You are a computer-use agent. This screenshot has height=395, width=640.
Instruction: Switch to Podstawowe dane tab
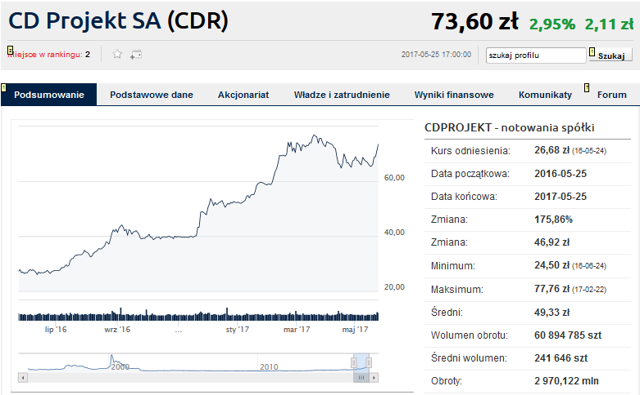[x=151, y=95]
